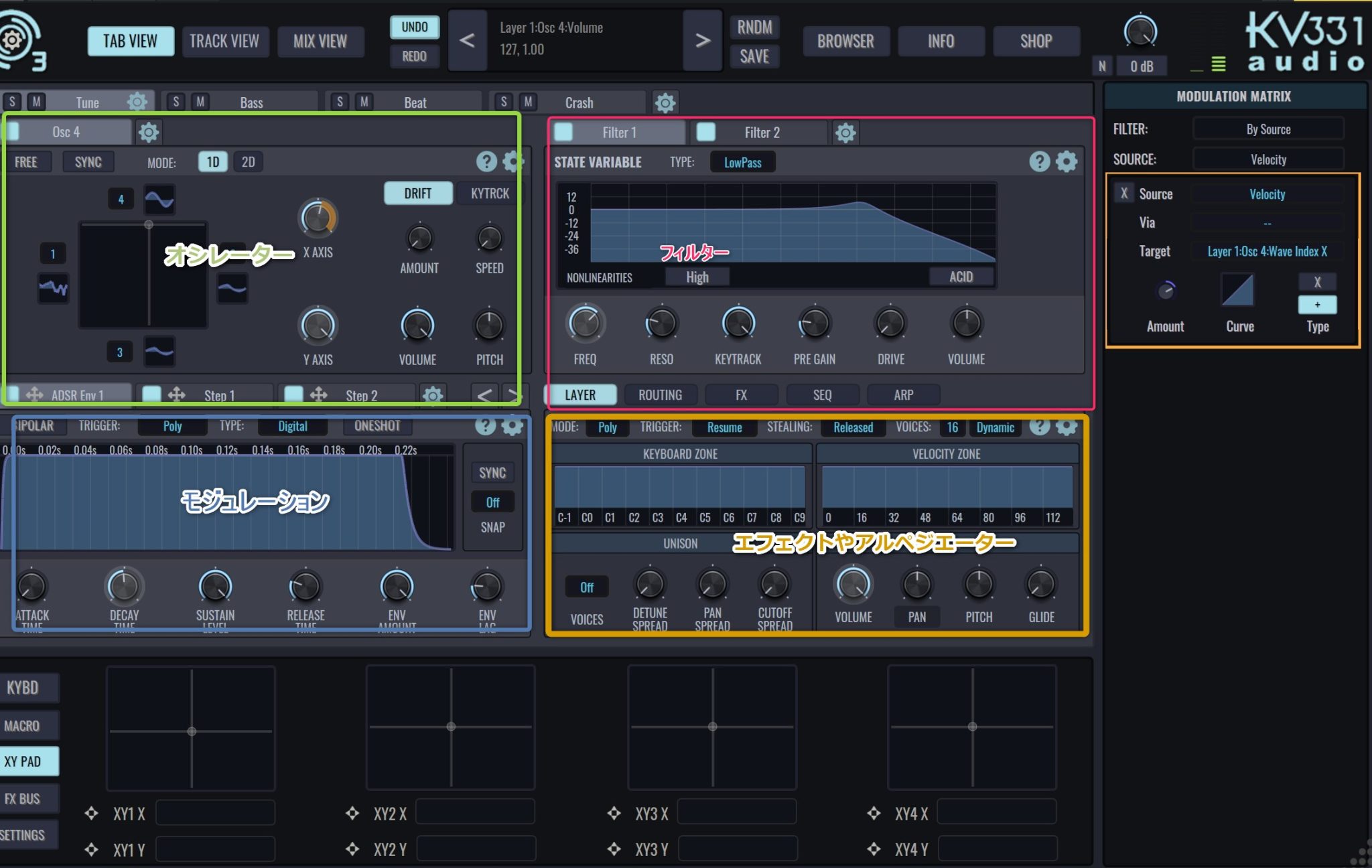Open the oscillator help question mark icon
Screen dimensions: 1372x868
[x=486, y=161]
